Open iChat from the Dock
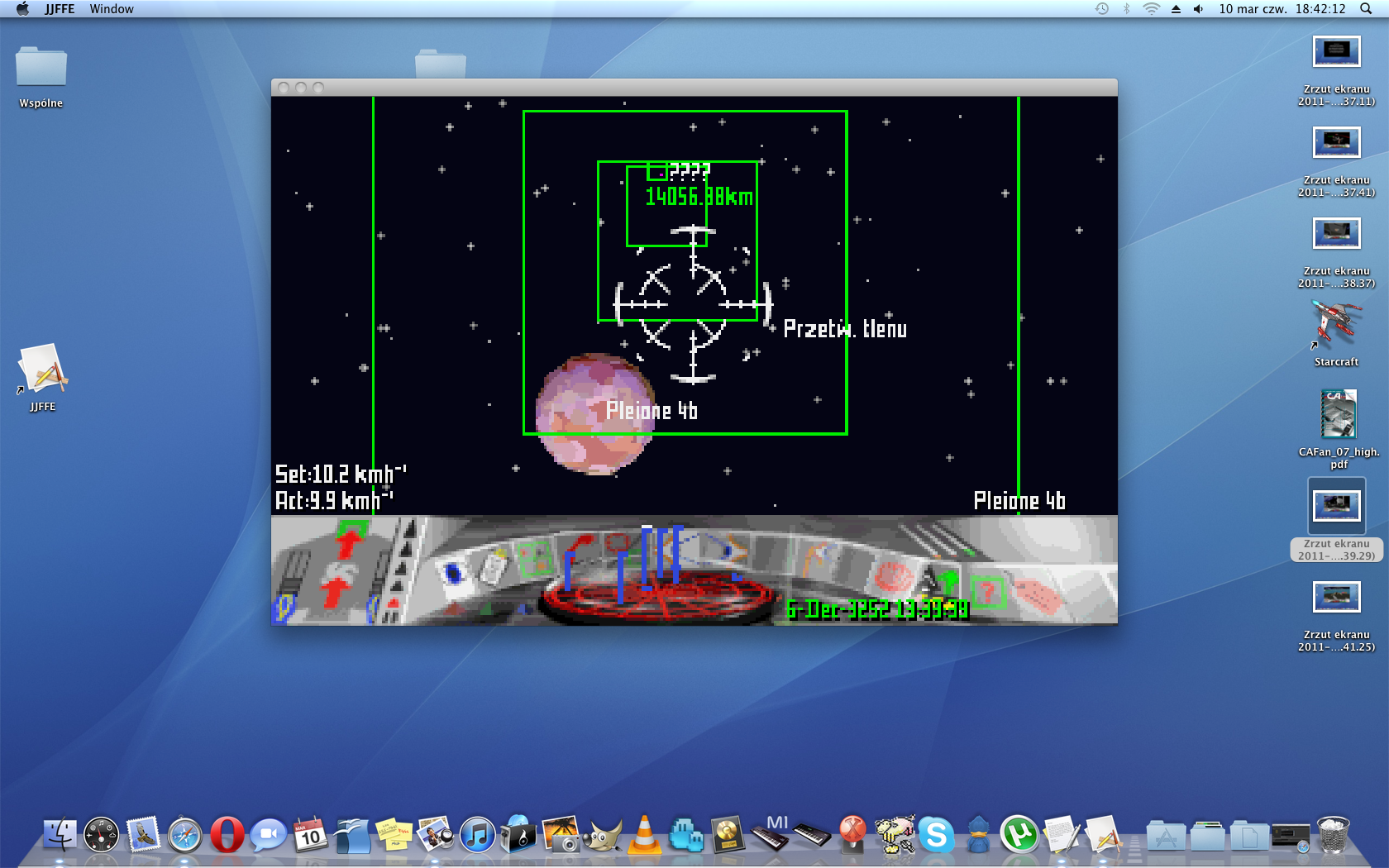This screenshot has width=1389, height=868. click(x=268, y=835)
